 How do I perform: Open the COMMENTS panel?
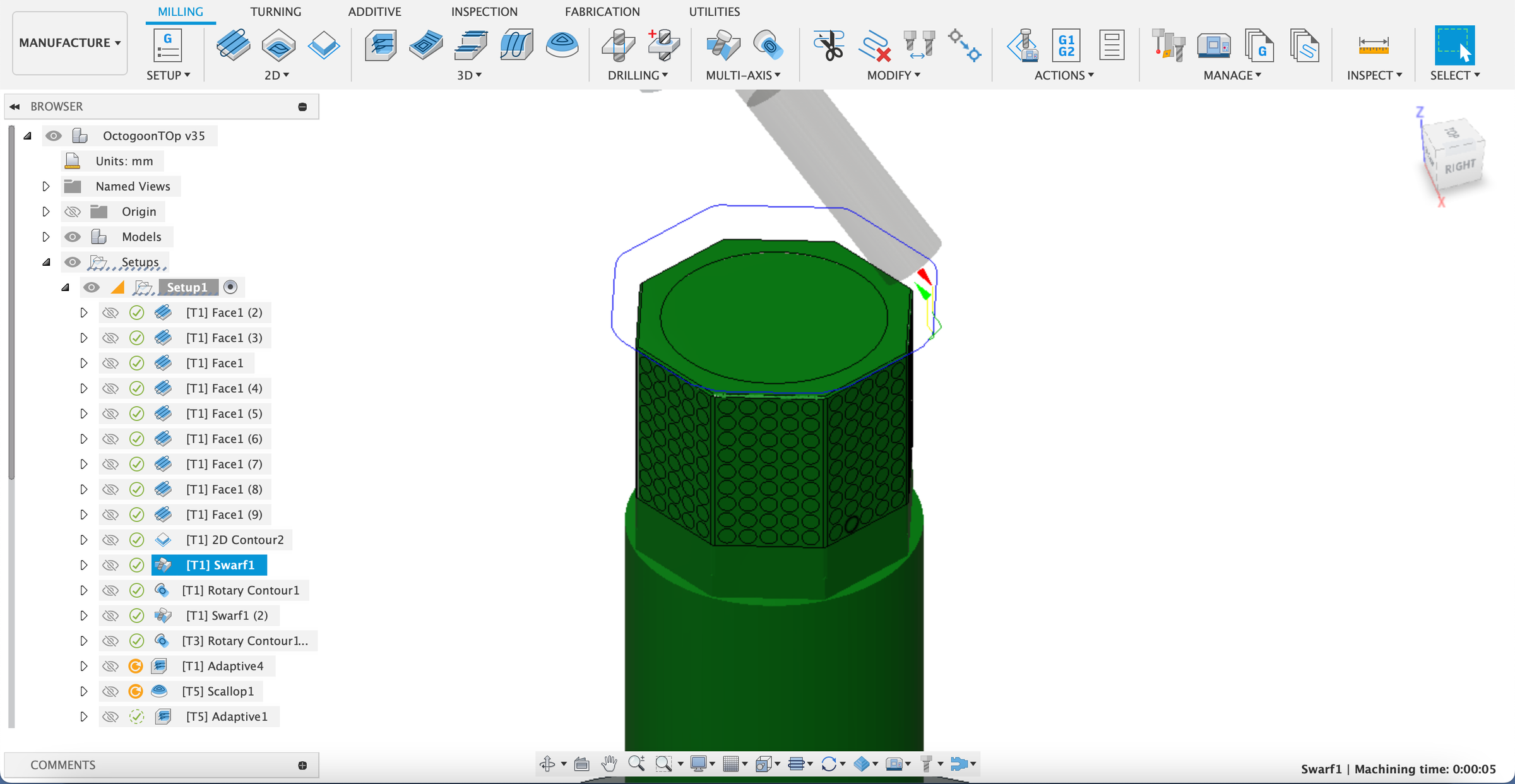pyautogui.click(x=62, y=764)
